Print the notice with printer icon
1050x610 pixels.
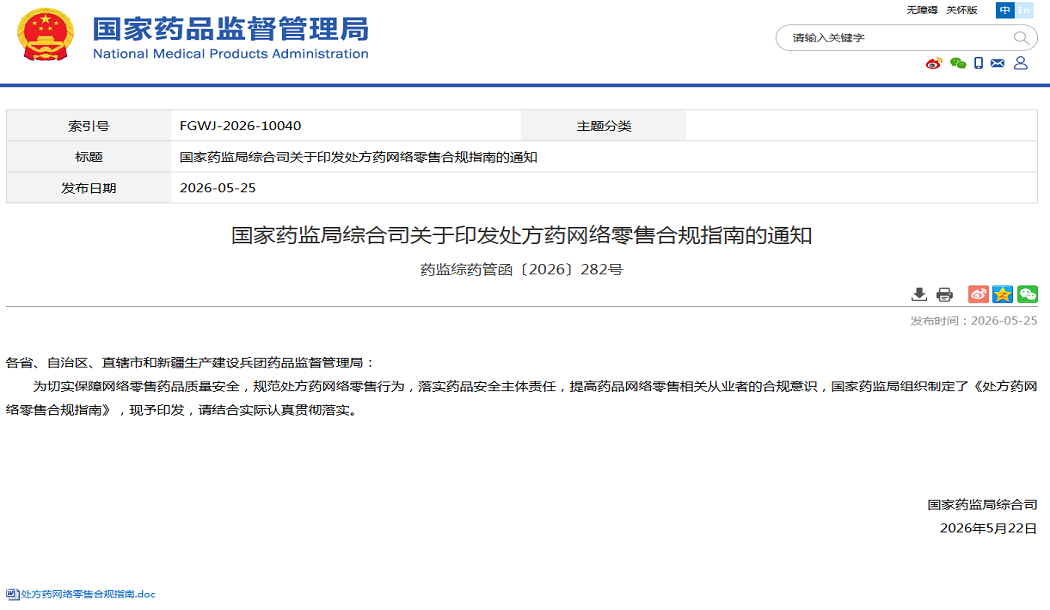click(x=944, y=294)
